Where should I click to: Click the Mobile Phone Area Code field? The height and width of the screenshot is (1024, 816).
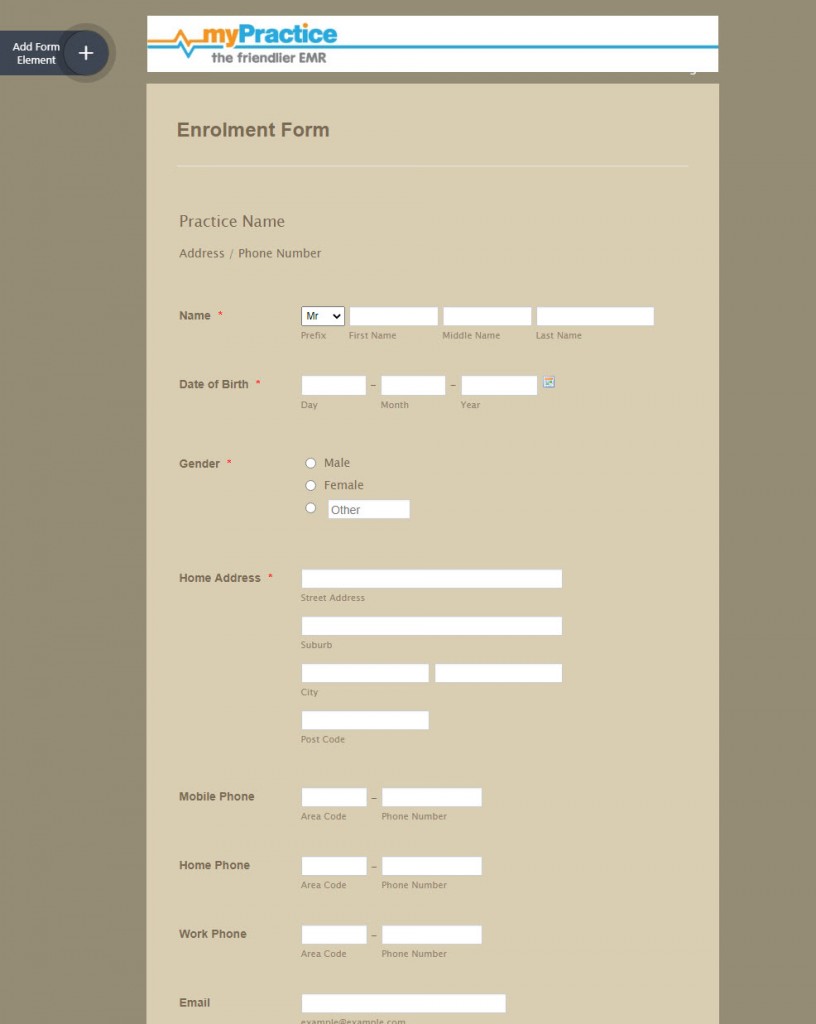pyautogui.click(x=334, y=797)
